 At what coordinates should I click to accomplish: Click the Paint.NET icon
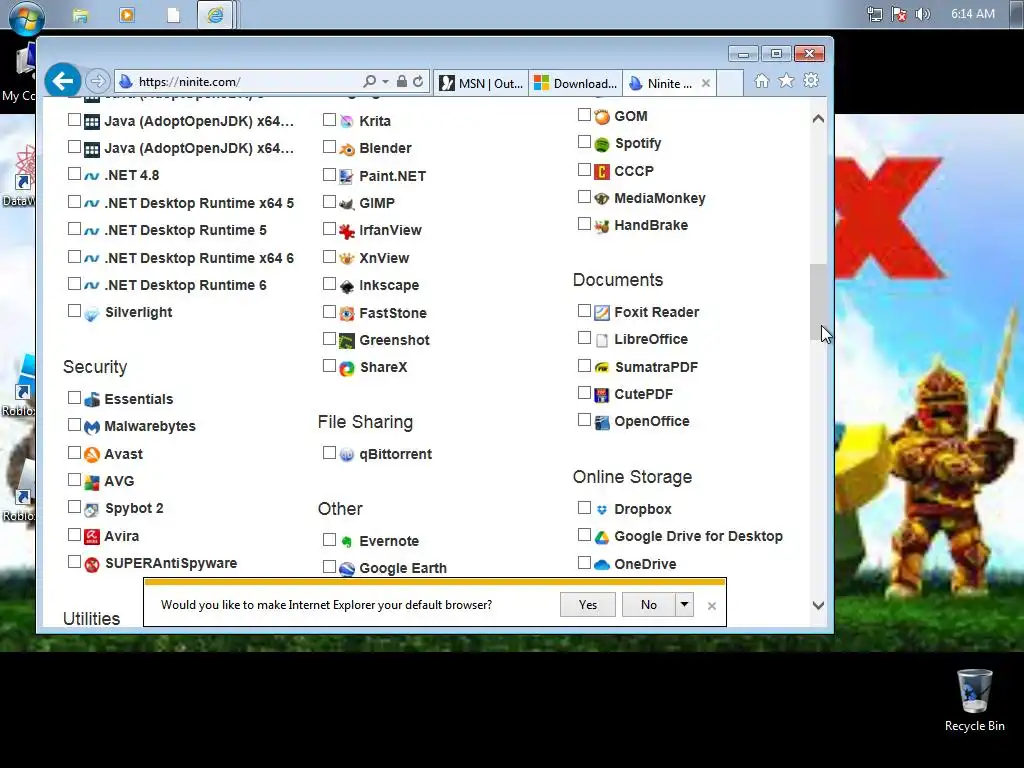click(x=347, y=176)
